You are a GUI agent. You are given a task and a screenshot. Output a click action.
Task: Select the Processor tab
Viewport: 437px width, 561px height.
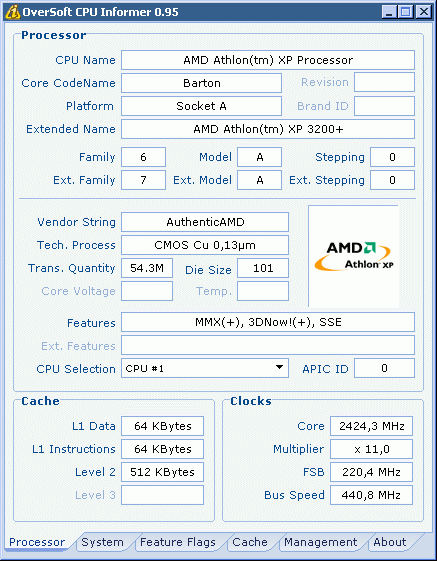(37, 542)
